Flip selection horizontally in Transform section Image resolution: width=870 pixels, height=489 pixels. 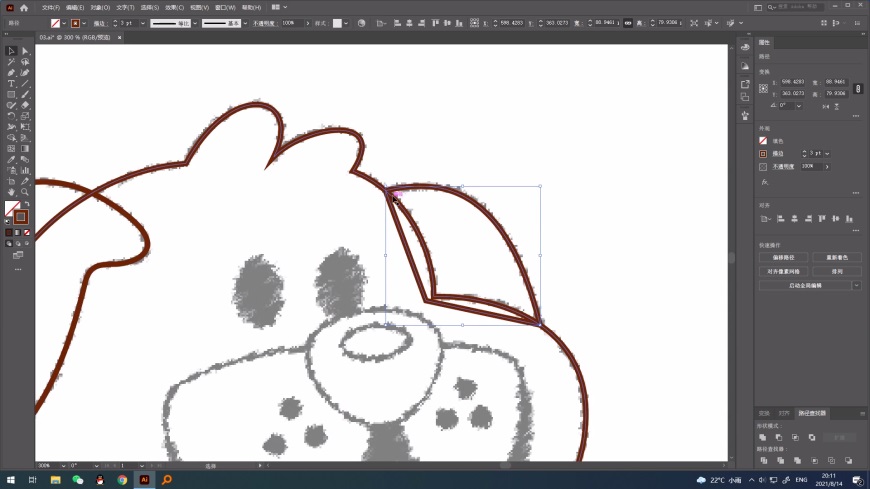[826, 105]
